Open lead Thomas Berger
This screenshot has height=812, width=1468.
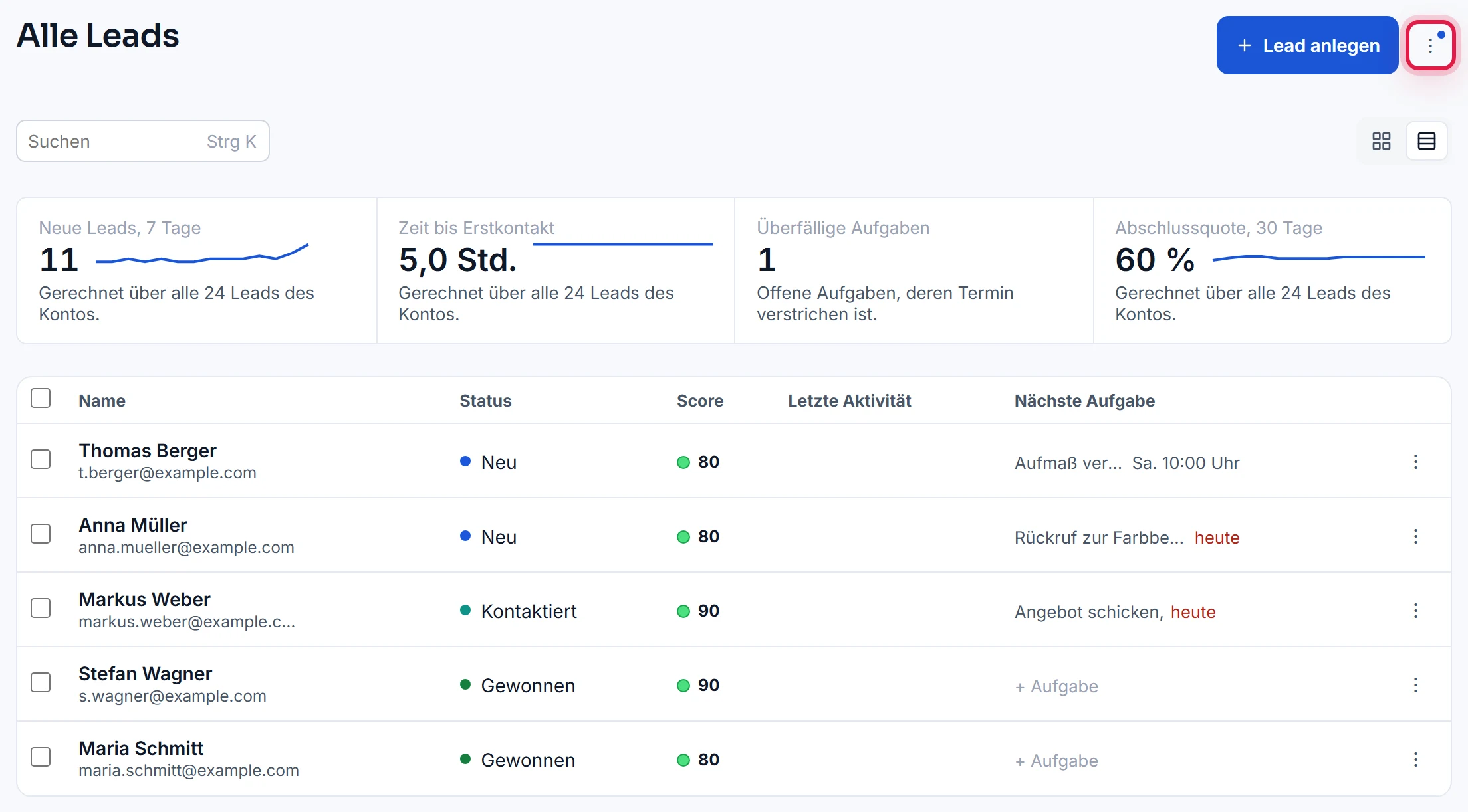[148, 451]
